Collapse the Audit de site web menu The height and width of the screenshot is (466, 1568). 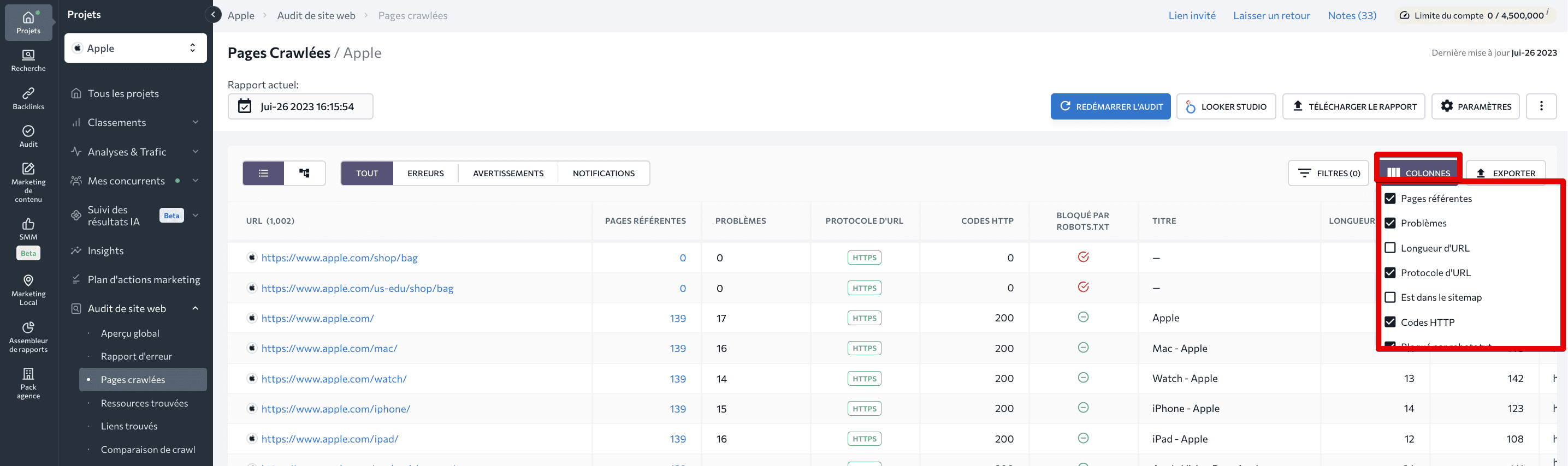135,308
